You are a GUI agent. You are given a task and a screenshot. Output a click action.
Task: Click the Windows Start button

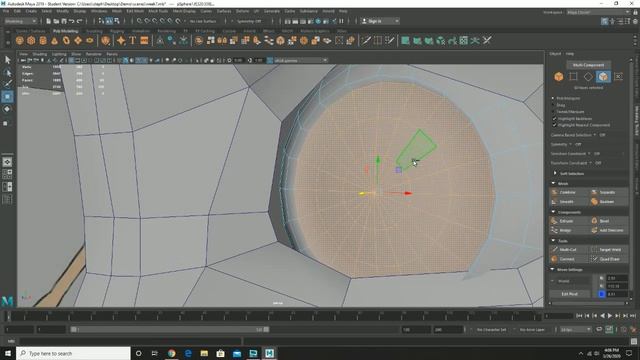click(x=8, y=353)
